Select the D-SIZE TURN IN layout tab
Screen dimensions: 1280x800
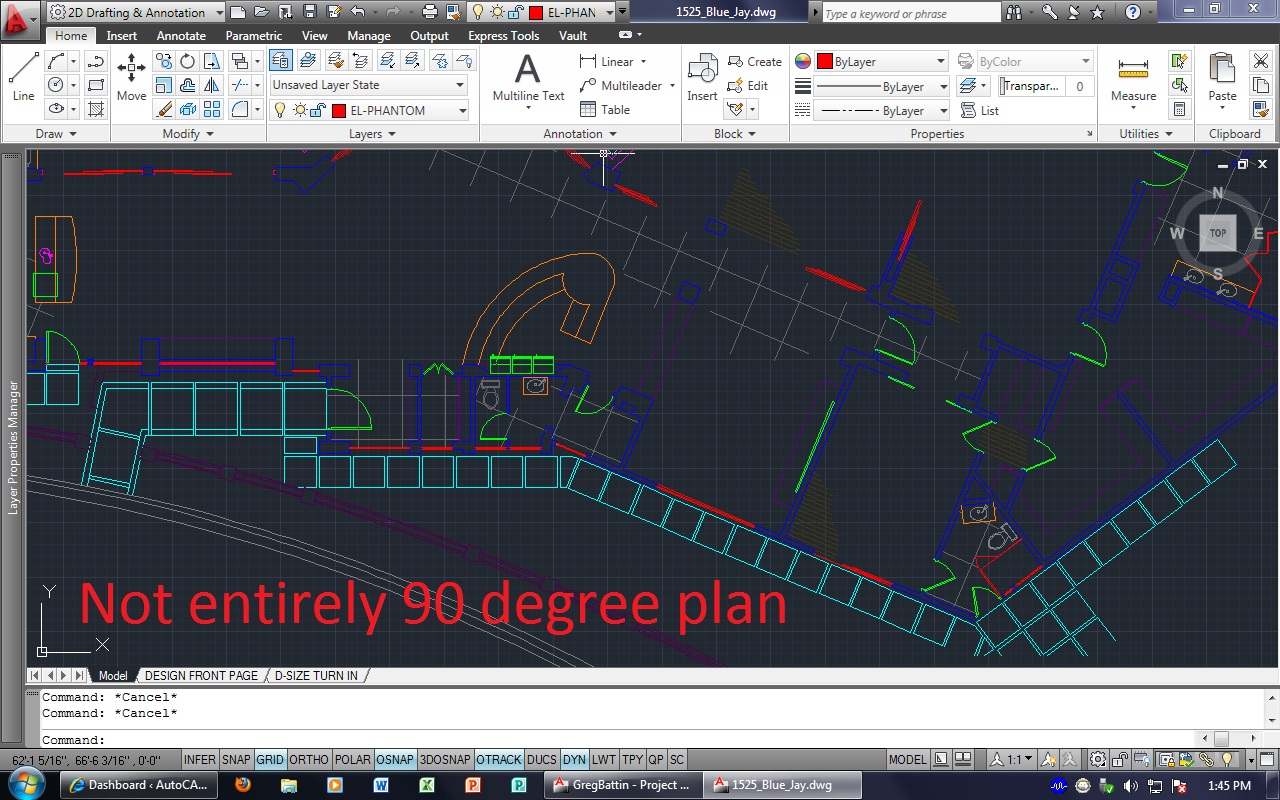[316, 675]
